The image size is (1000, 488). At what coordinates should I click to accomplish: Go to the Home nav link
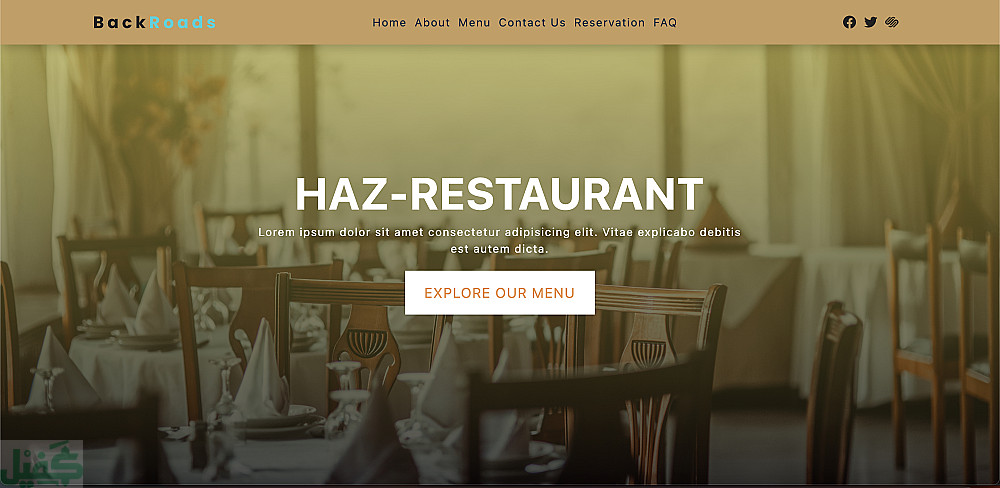pos(389,22)
